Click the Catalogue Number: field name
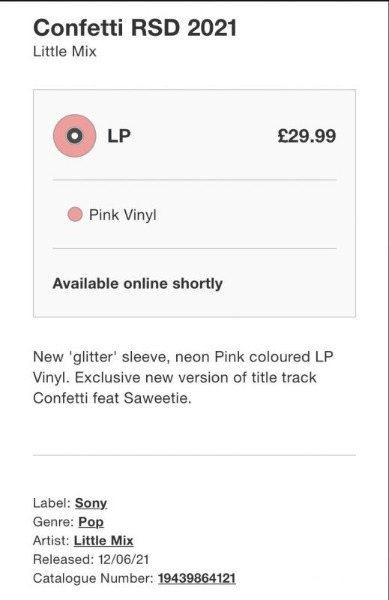 pyautogui.click(x=93, y=578)
